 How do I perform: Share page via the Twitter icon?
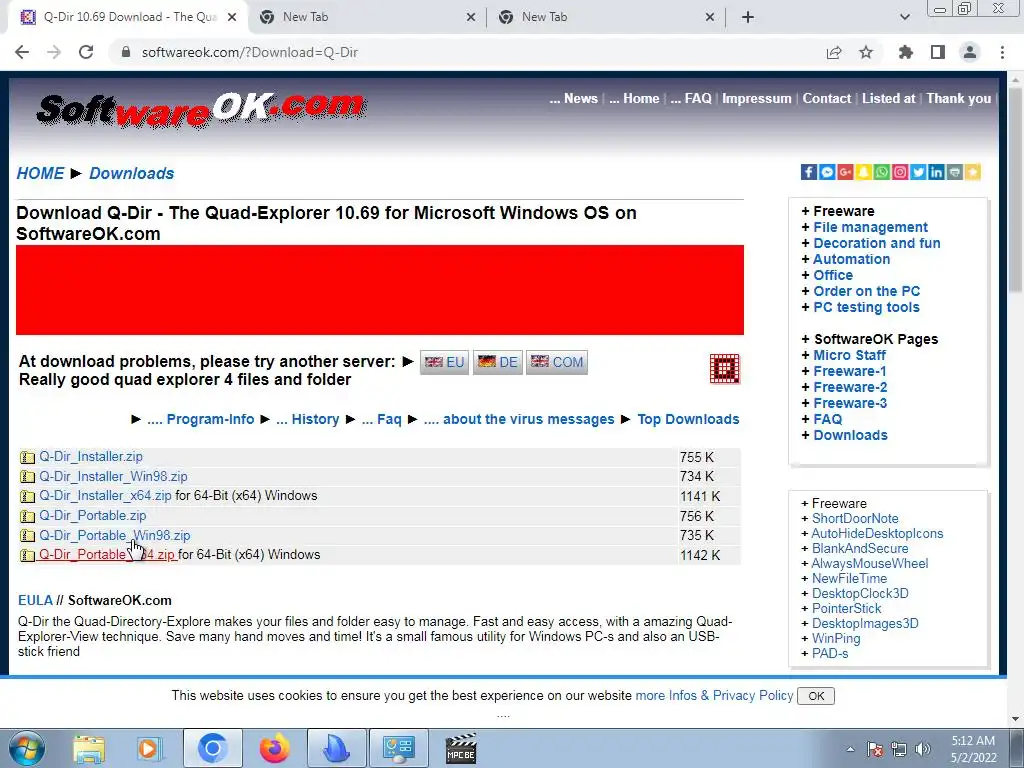coord(918,172)
